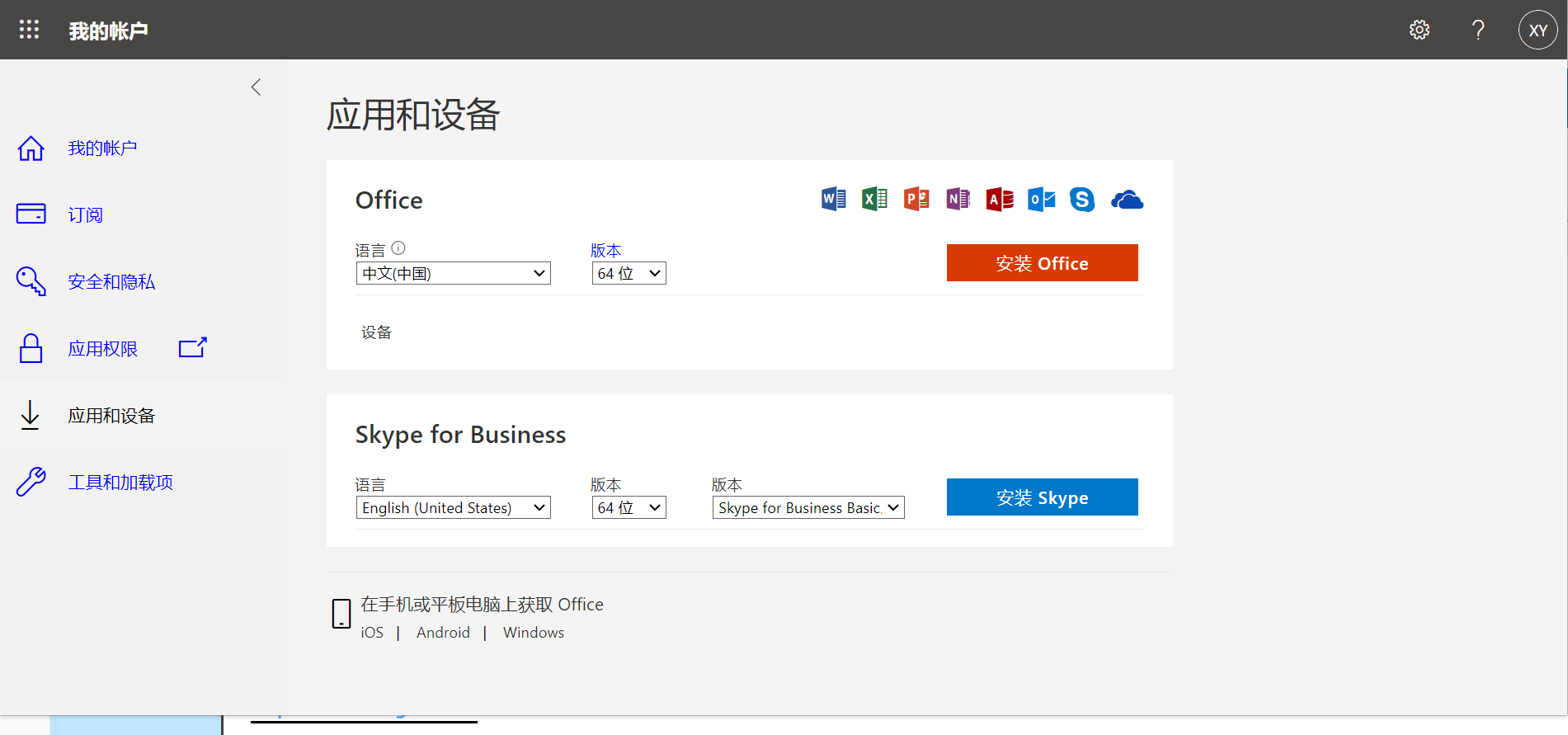1568x735 pixels.
Task: Click the help question mark icon
Action: click(1478, 31)
